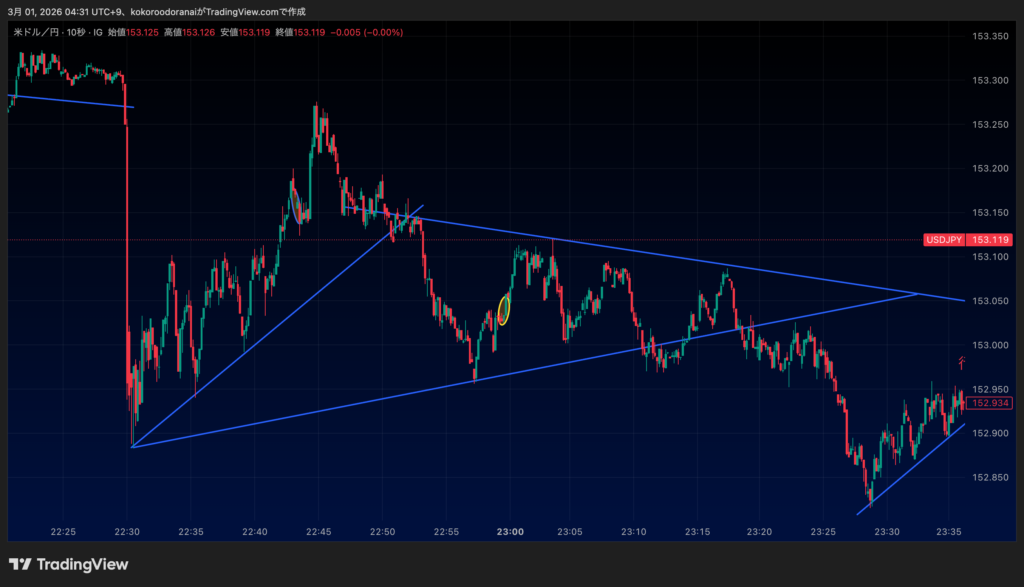Click the red USDJPY symbol tag

click(944, 240)
